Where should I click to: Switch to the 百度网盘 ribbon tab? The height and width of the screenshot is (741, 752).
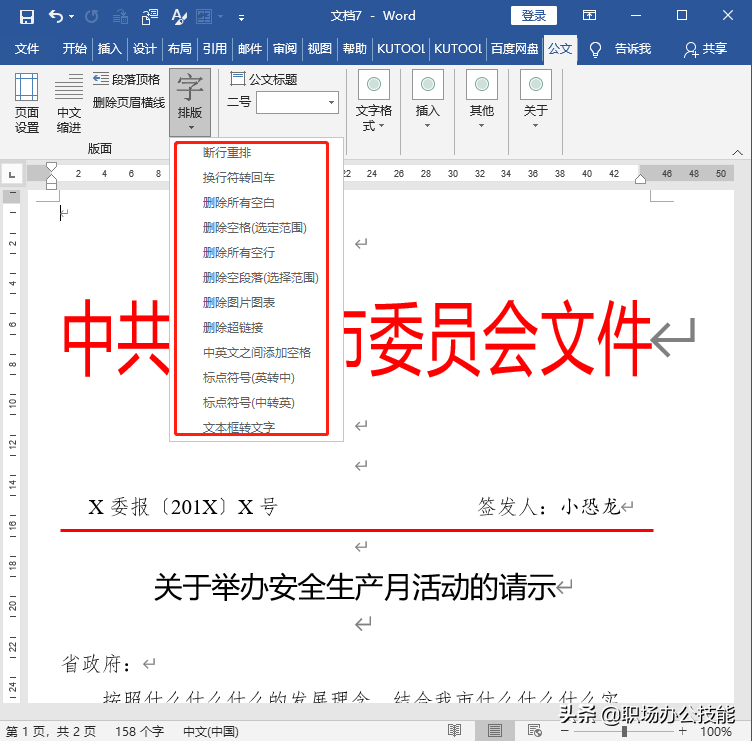click(514, 49)
